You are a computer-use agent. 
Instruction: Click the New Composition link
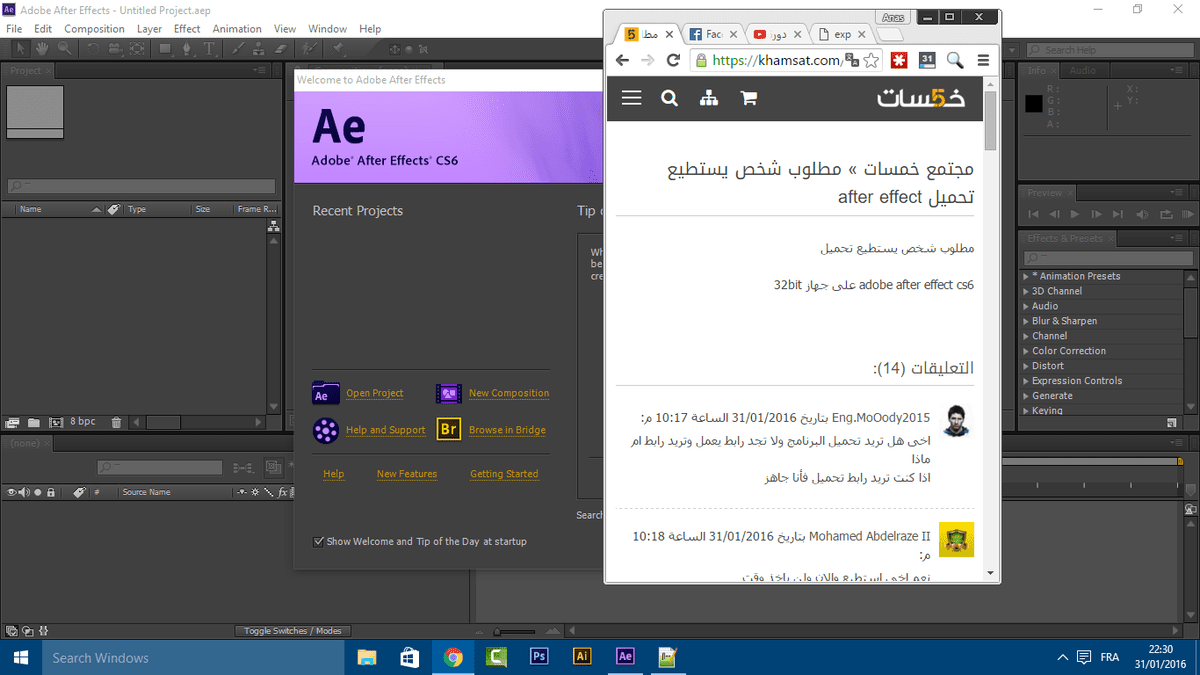pyautogui.click(x=508, y=393)
